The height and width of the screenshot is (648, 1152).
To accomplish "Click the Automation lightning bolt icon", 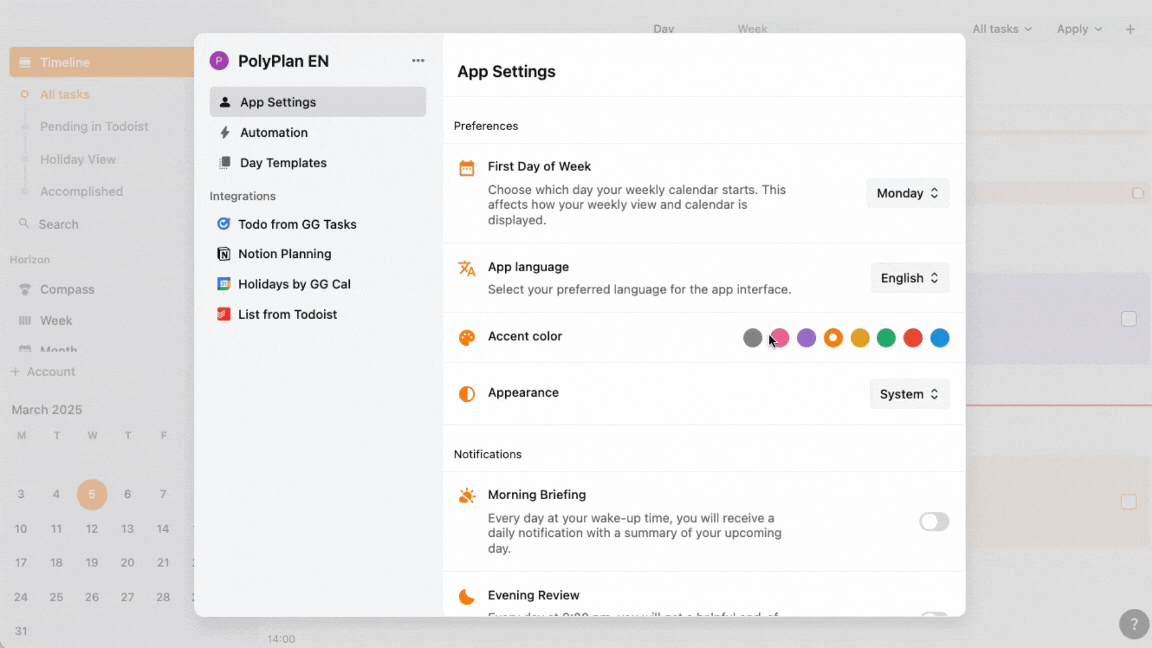I will 225,132.
